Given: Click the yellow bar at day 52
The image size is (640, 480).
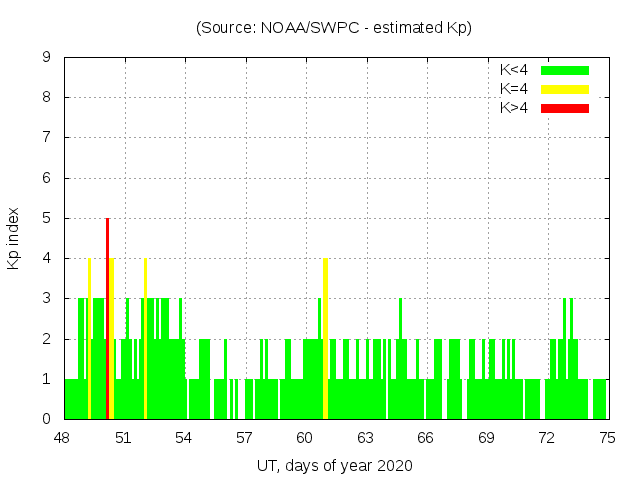Looking at the screenshot, I should point(145,338).
